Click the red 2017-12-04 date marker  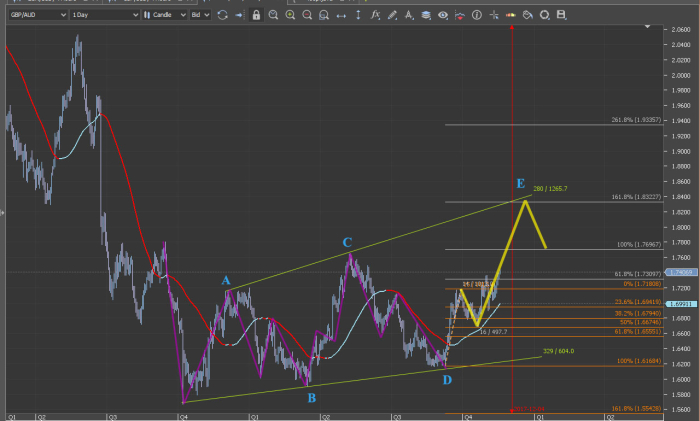pyautogui.click(x=529, y=409)
